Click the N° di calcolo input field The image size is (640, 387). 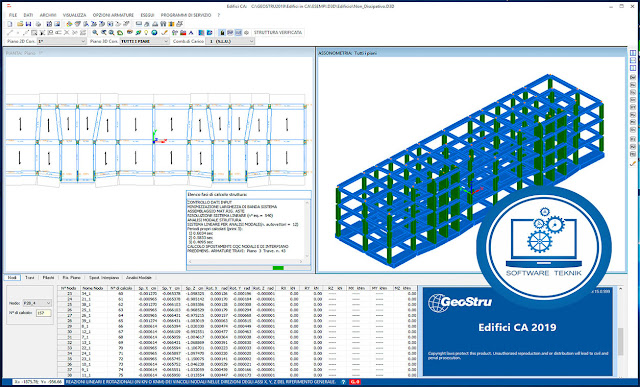tap(44, 313)
